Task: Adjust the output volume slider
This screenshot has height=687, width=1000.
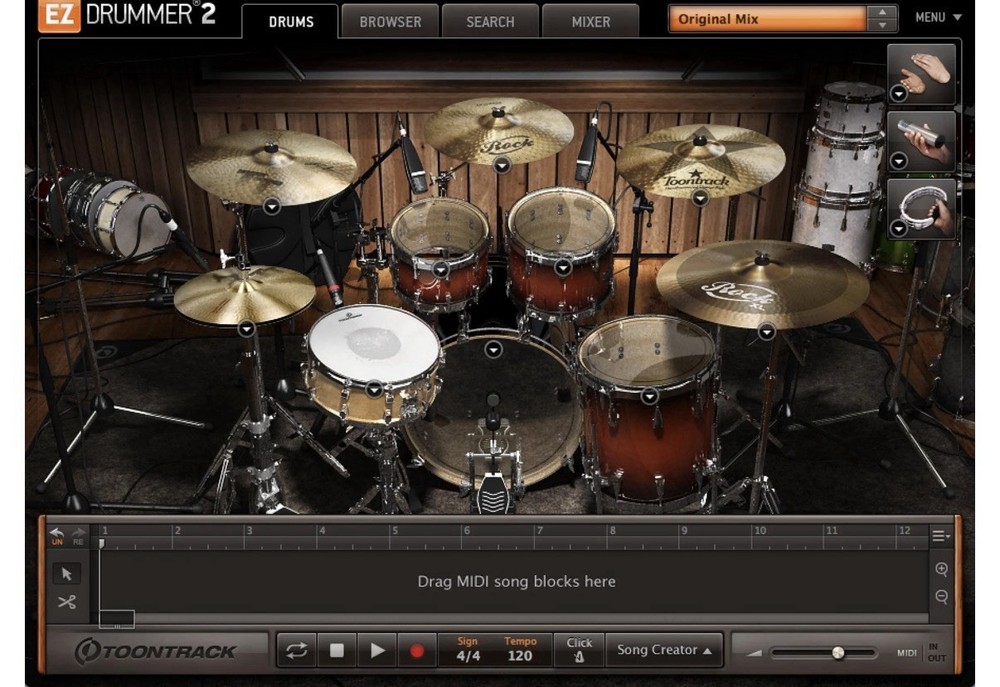Action: pos(837,651)
